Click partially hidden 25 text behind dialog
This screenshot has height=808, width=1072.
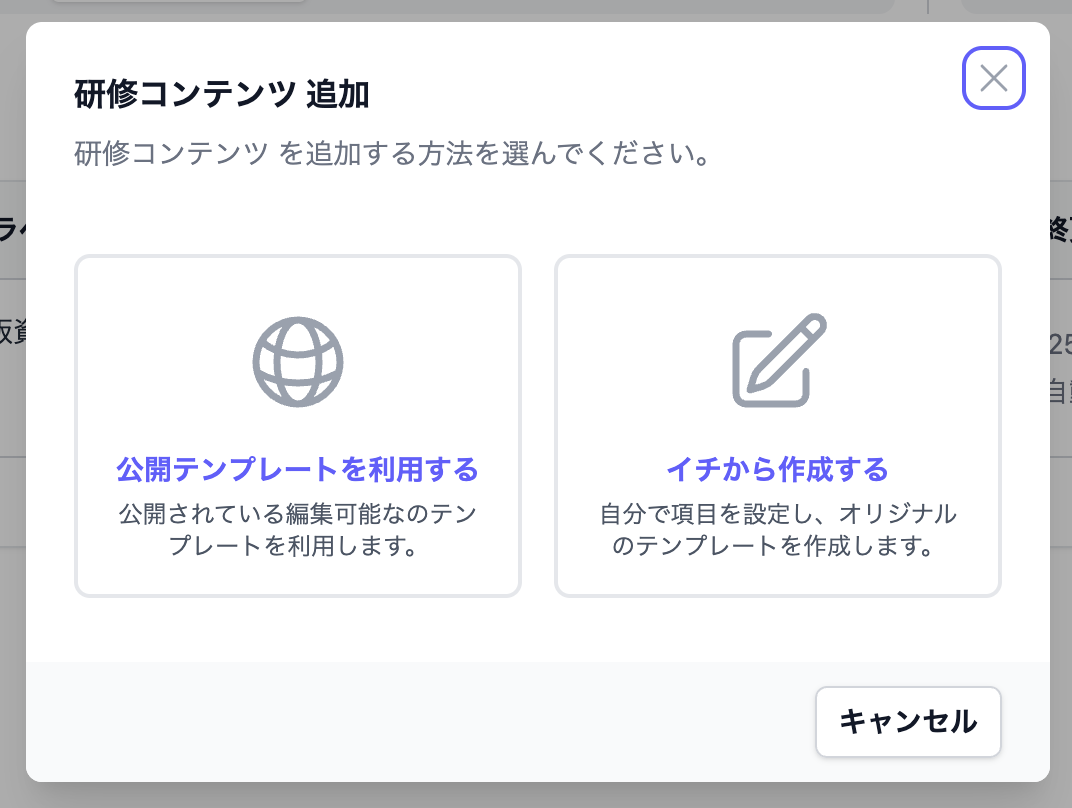1060,344
